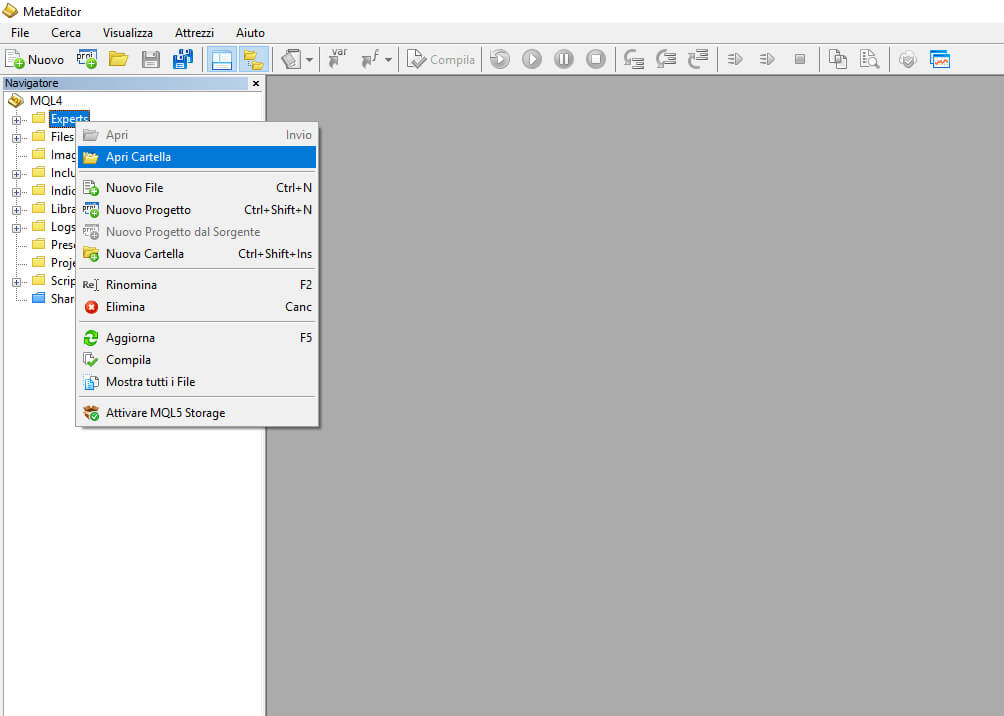Viewport: 1004px width, 716px height.
Task: Click the Navigatore panel title bar
Action: click(x=126, y=83)
